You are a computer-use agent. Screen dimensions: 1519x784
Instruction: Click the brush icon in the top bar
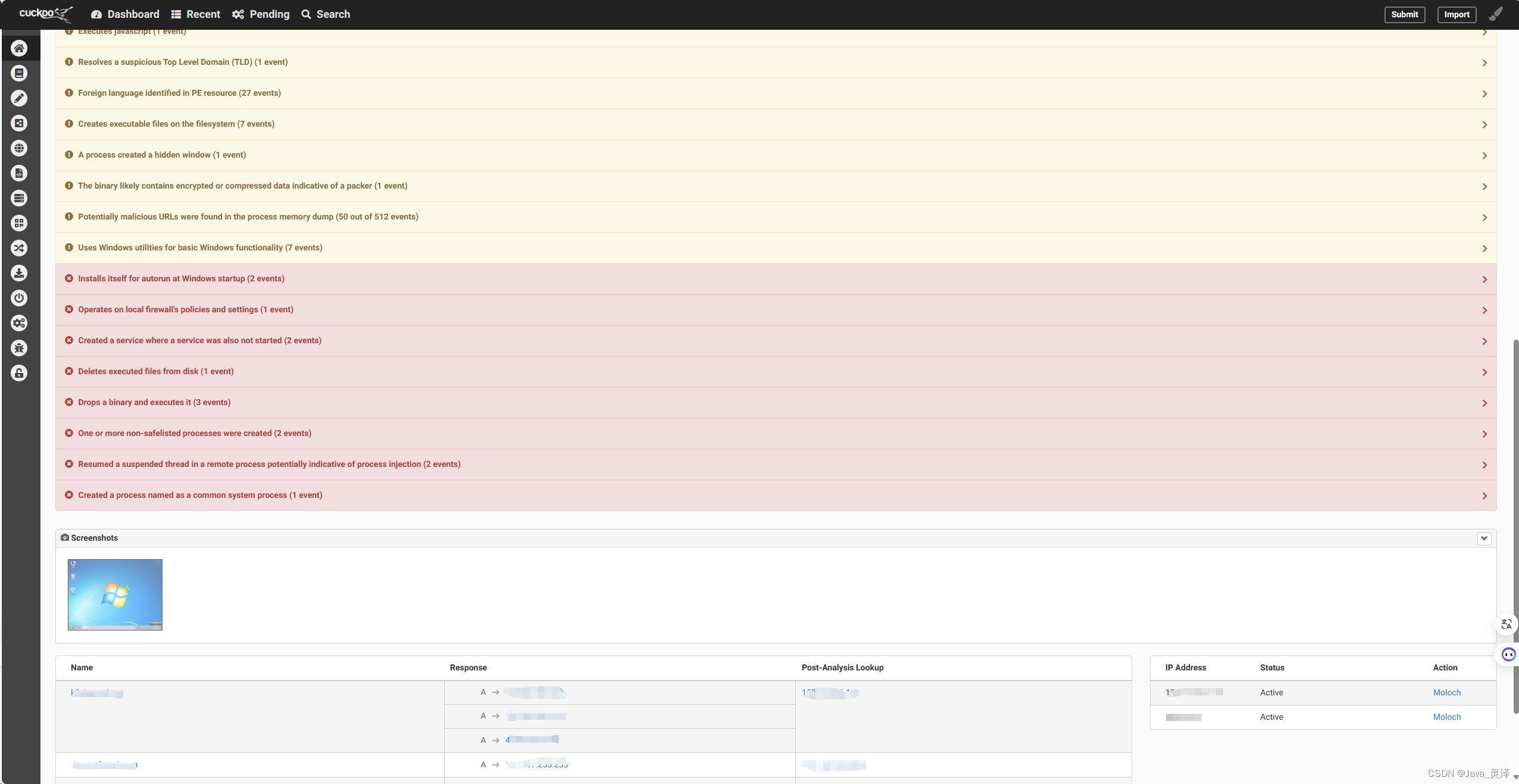(1496, 14)
